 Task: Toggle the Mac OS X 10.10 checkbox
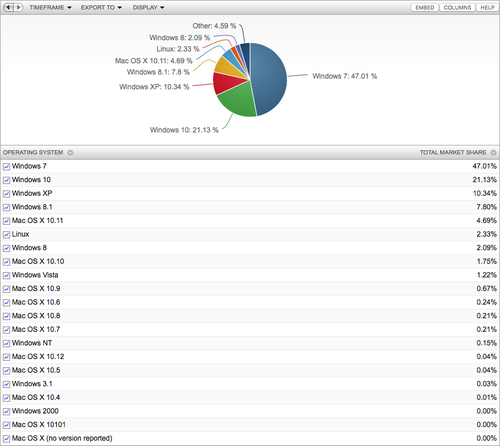(6, 262)
